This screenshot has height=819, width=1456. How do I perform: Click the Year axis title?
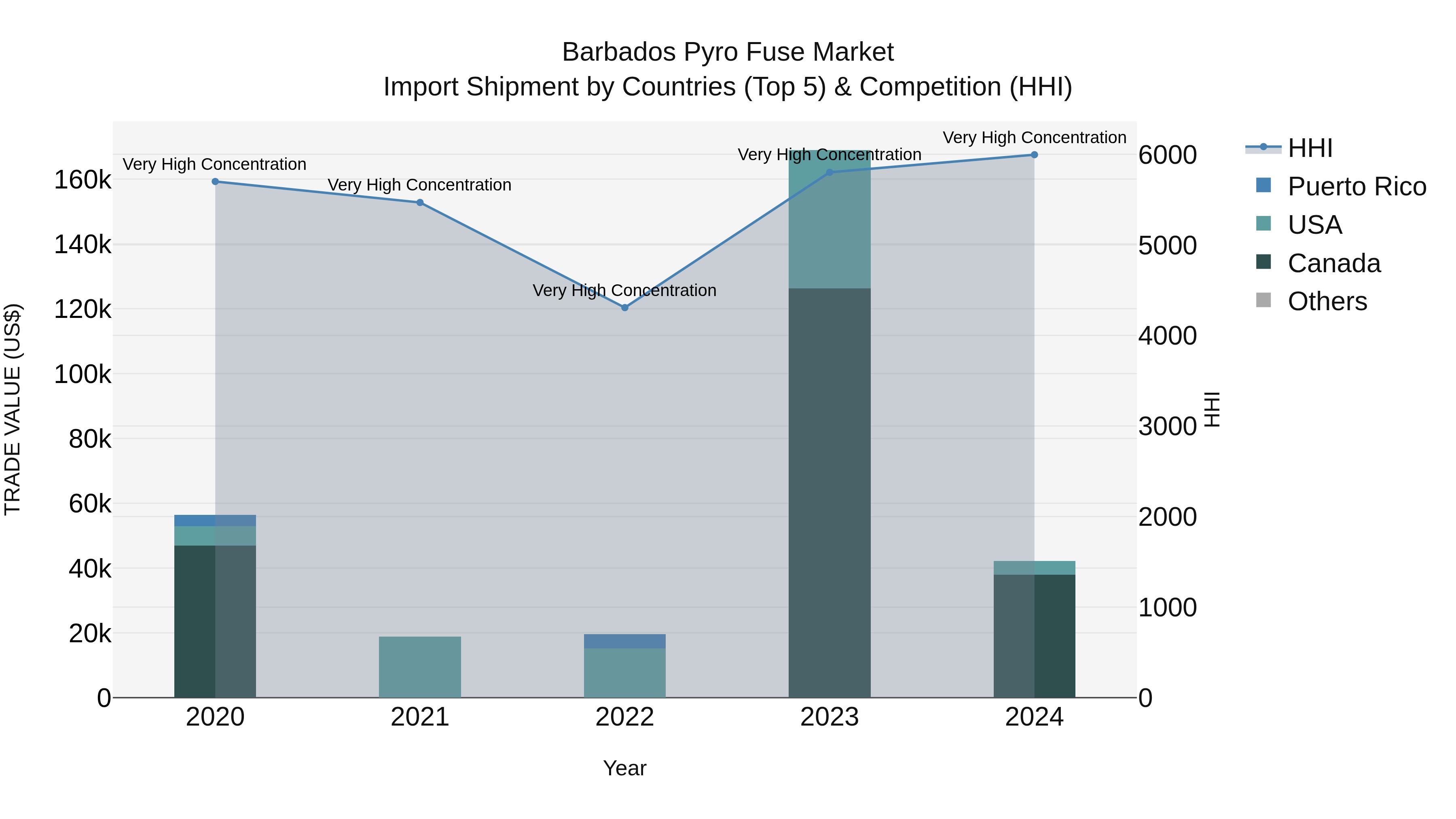624,768
